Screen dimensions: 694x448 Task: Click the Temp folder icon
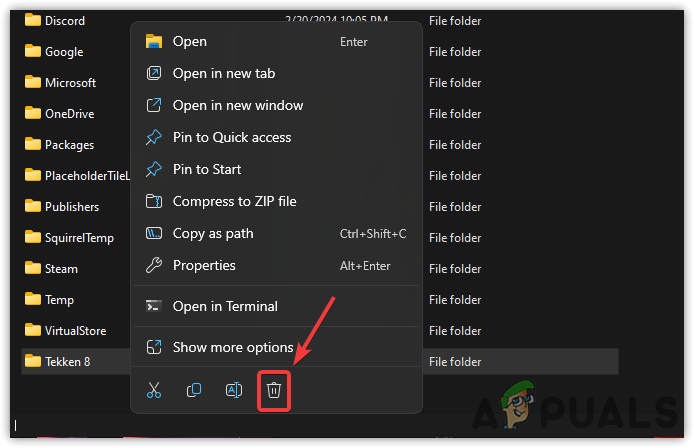coord(32,299)
